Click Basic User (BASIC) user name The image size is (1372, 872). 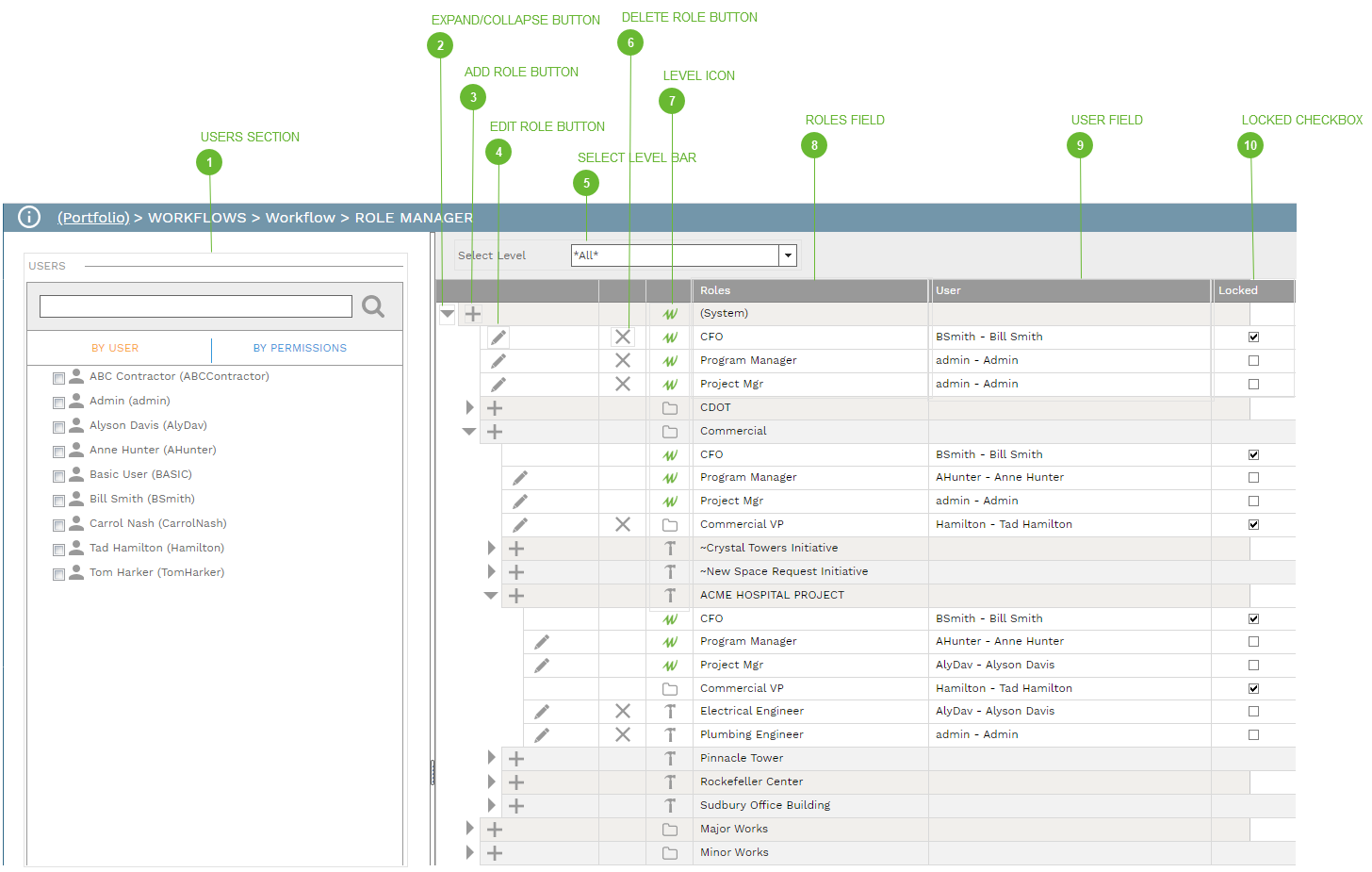(140, 474)
